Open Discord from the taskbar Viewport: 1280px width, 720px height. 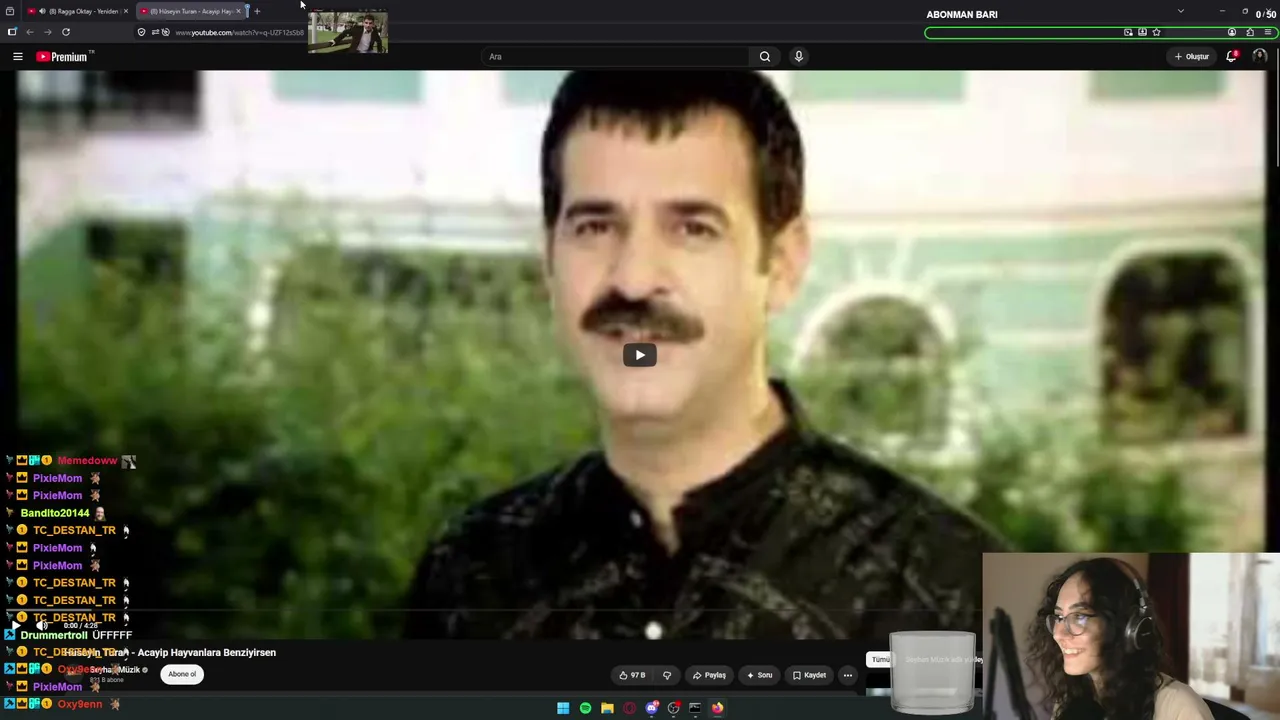(x=651, y=708)
